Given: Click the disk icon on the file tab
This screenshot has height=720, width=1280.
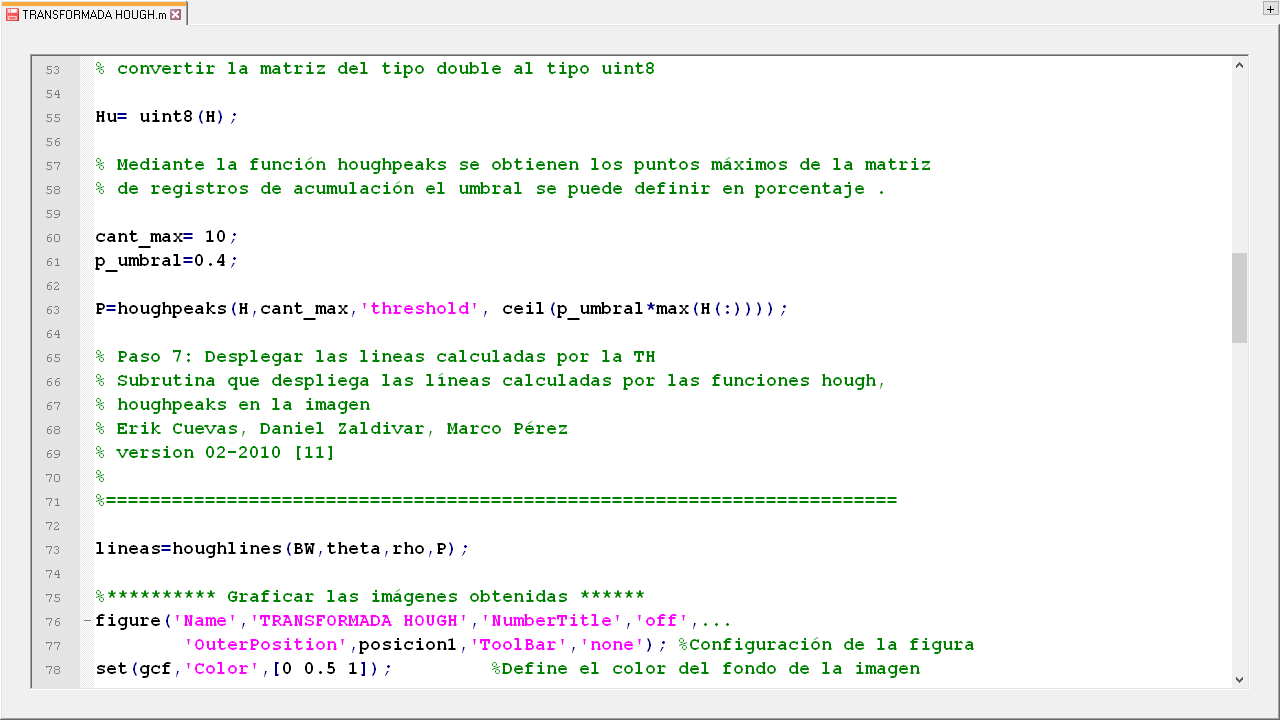Looking at the screenshot, I should tap(13, 15).
